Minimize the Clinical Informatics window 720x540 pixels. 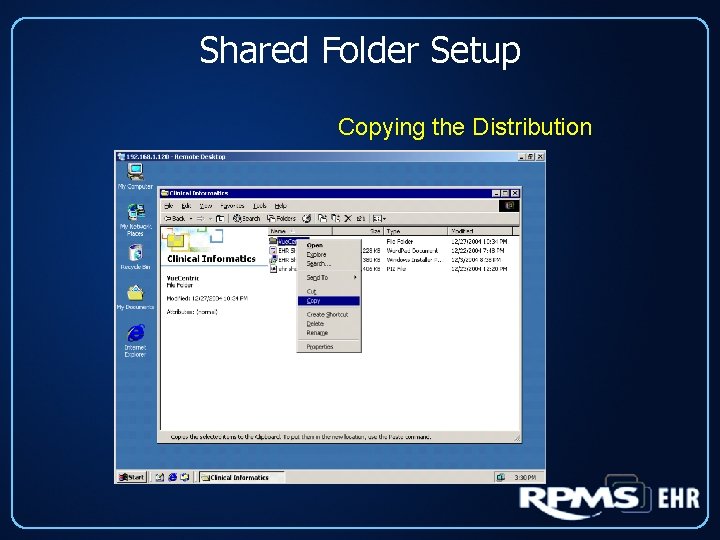point(496,193)
